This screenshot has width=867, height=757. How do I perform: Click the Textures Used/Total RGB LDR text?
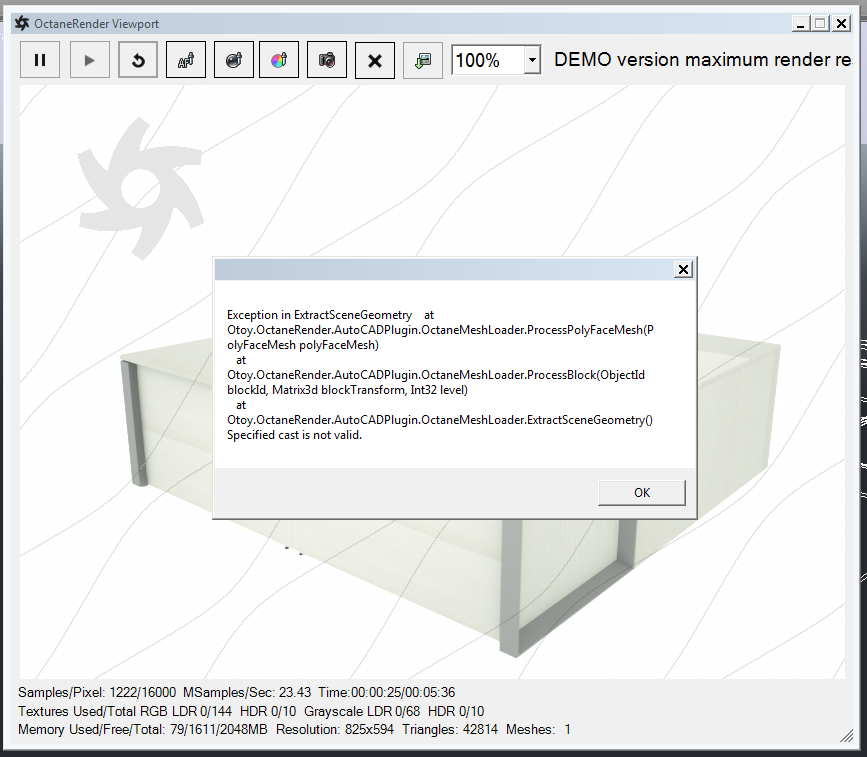coord(125,711)
